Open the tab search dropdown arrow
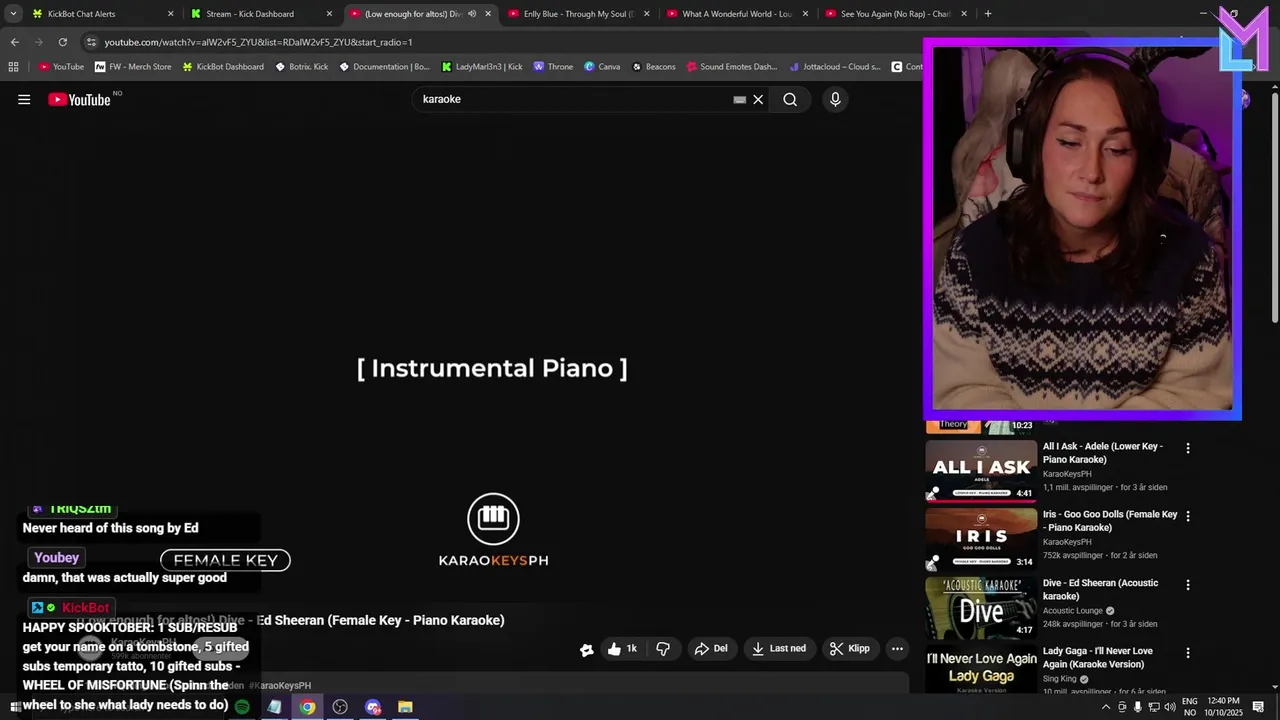 [x=13, y=14]
